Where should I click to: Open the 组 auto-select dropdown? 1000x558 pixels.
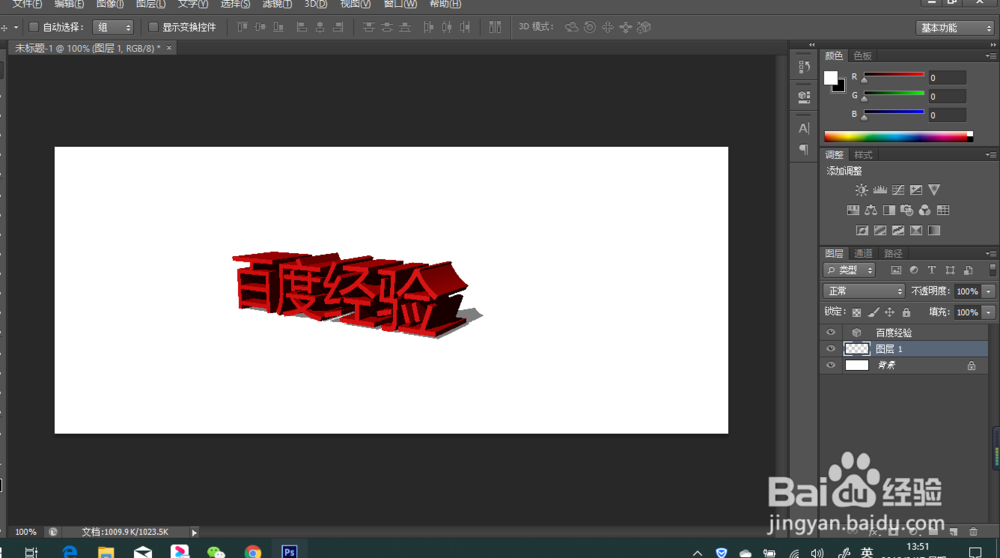pyautogui.click(x=113, y=27)
